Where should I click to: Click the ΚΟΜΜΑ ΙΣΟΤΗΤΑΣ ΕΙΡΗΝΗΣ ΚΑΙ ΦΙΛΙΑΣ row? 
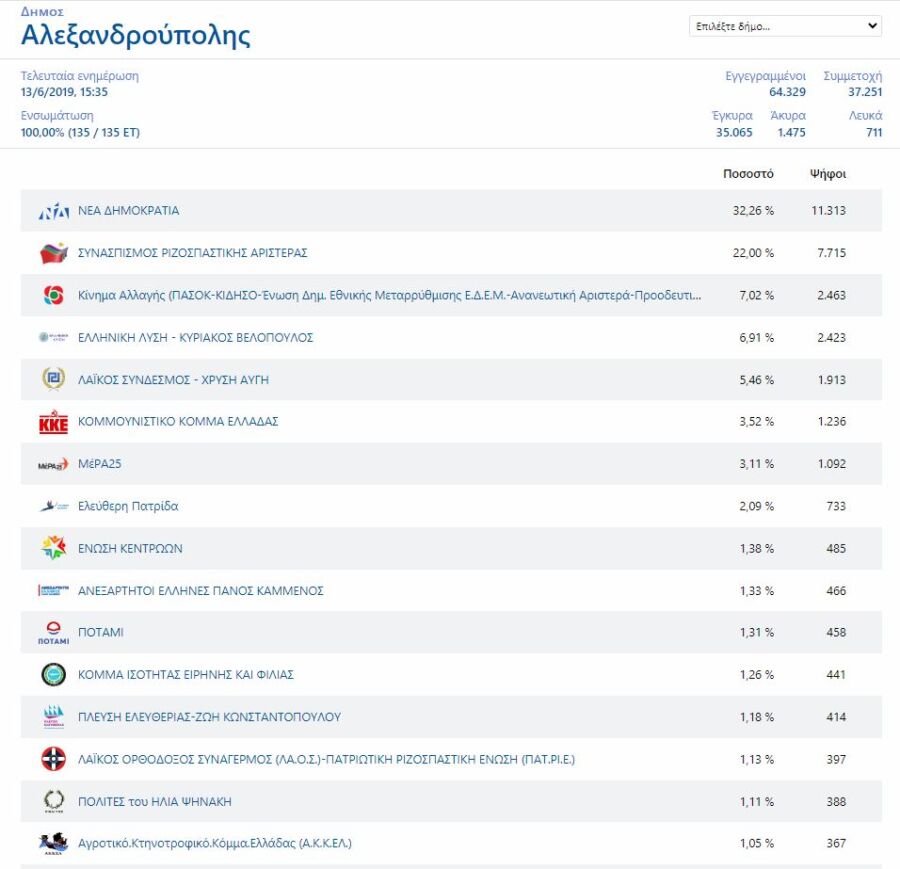451,674
